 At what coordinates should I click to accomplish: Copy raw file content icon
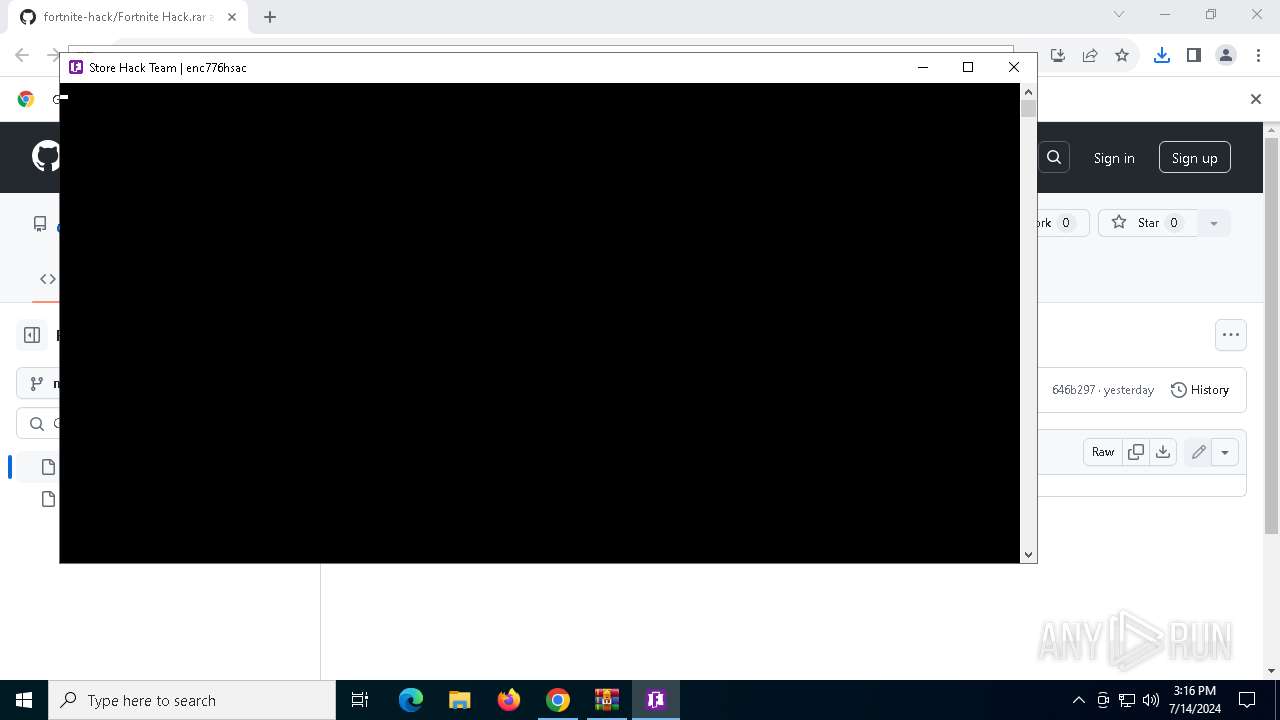pos(1136,452)
